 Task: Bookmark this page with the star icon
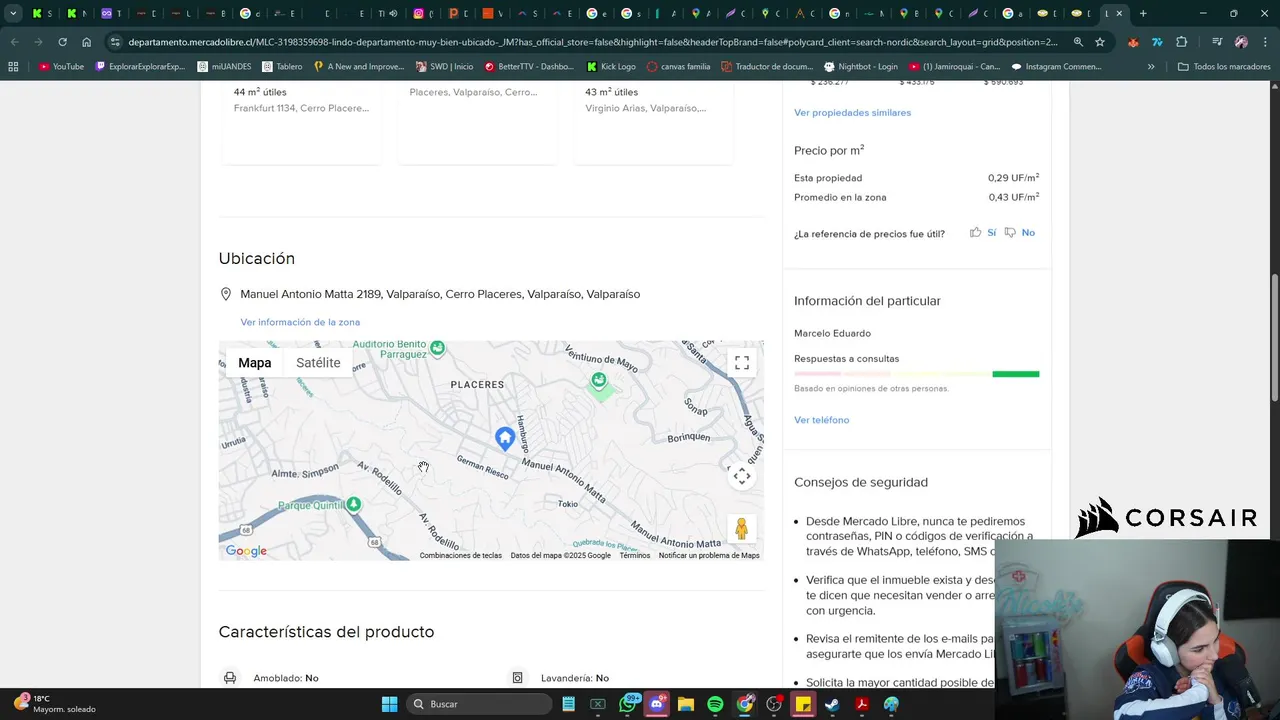pyautogui.click(x=1100, y=42)
